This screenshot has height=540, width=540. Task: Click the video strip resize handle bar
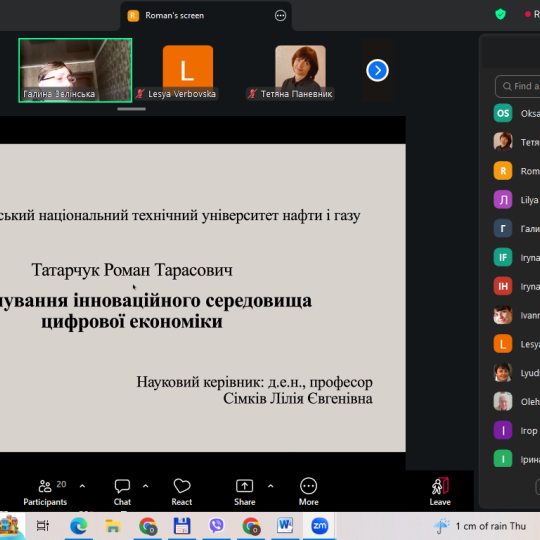coord(132,109)
